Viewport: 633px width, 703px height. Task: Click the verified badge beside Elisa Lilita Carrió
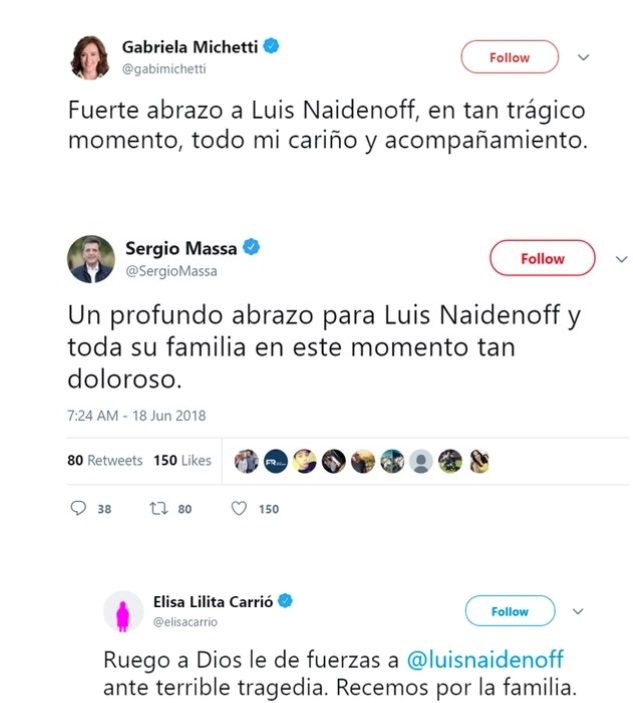[x=286, y=601]
